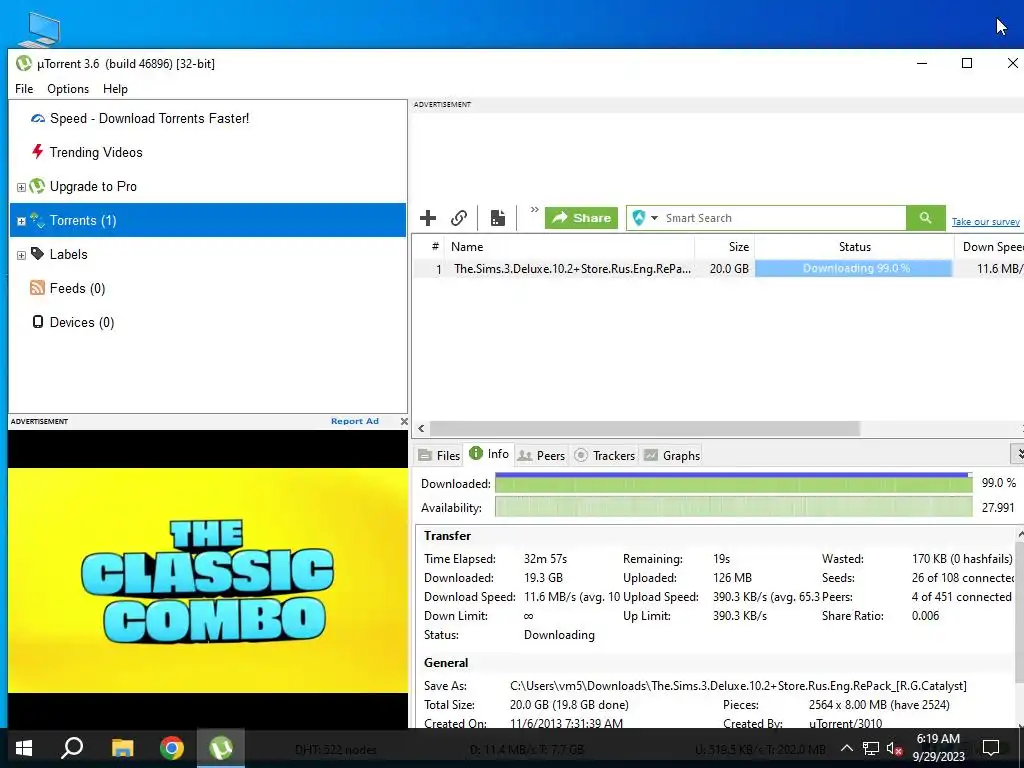Open the notification center icon
Image resolution: width=1024 pixels, height=768 pixels.
[991, 748]
